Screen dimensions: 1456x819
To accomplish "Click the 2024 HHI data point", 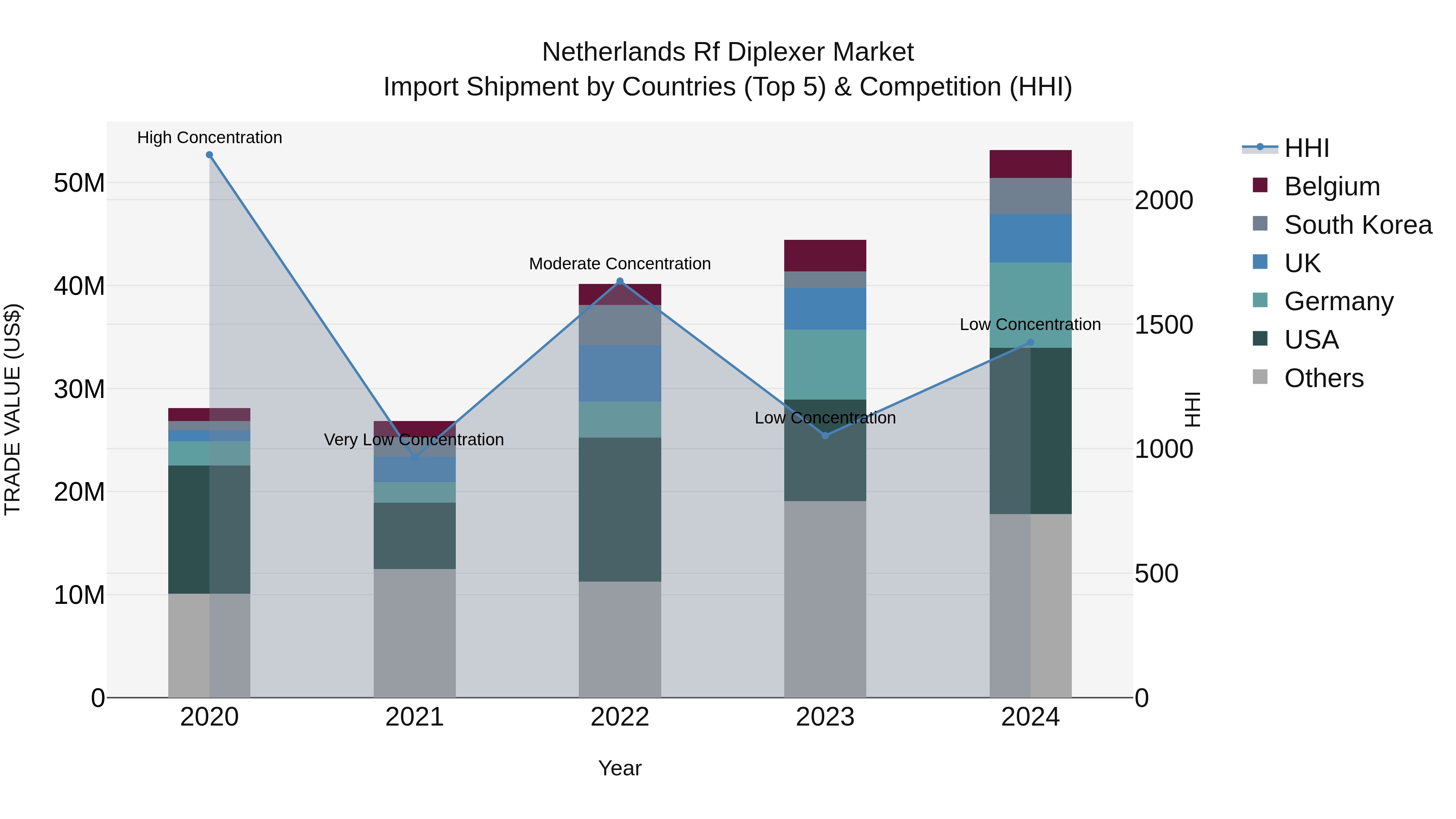I will tap(1031, 342).
